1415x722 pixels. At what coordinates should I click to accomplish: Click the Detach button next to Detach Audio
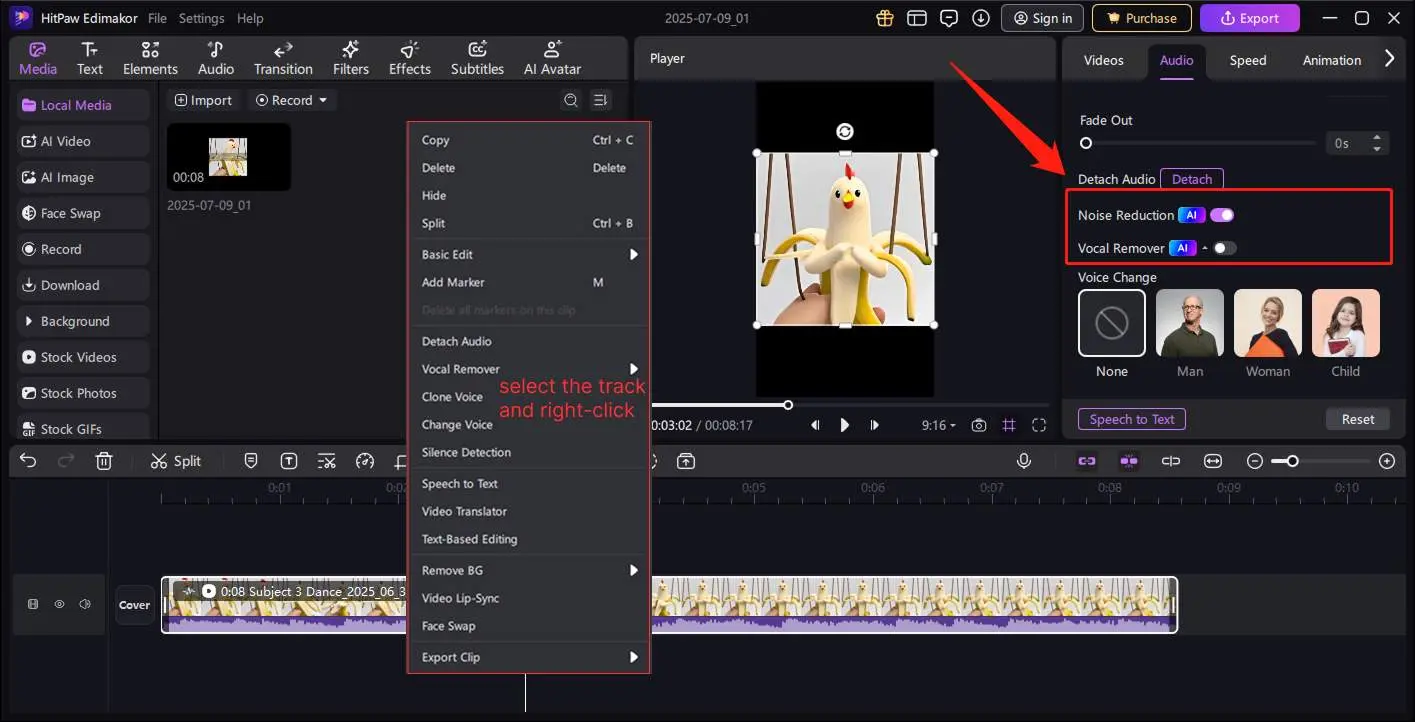tap(1191, 178)
